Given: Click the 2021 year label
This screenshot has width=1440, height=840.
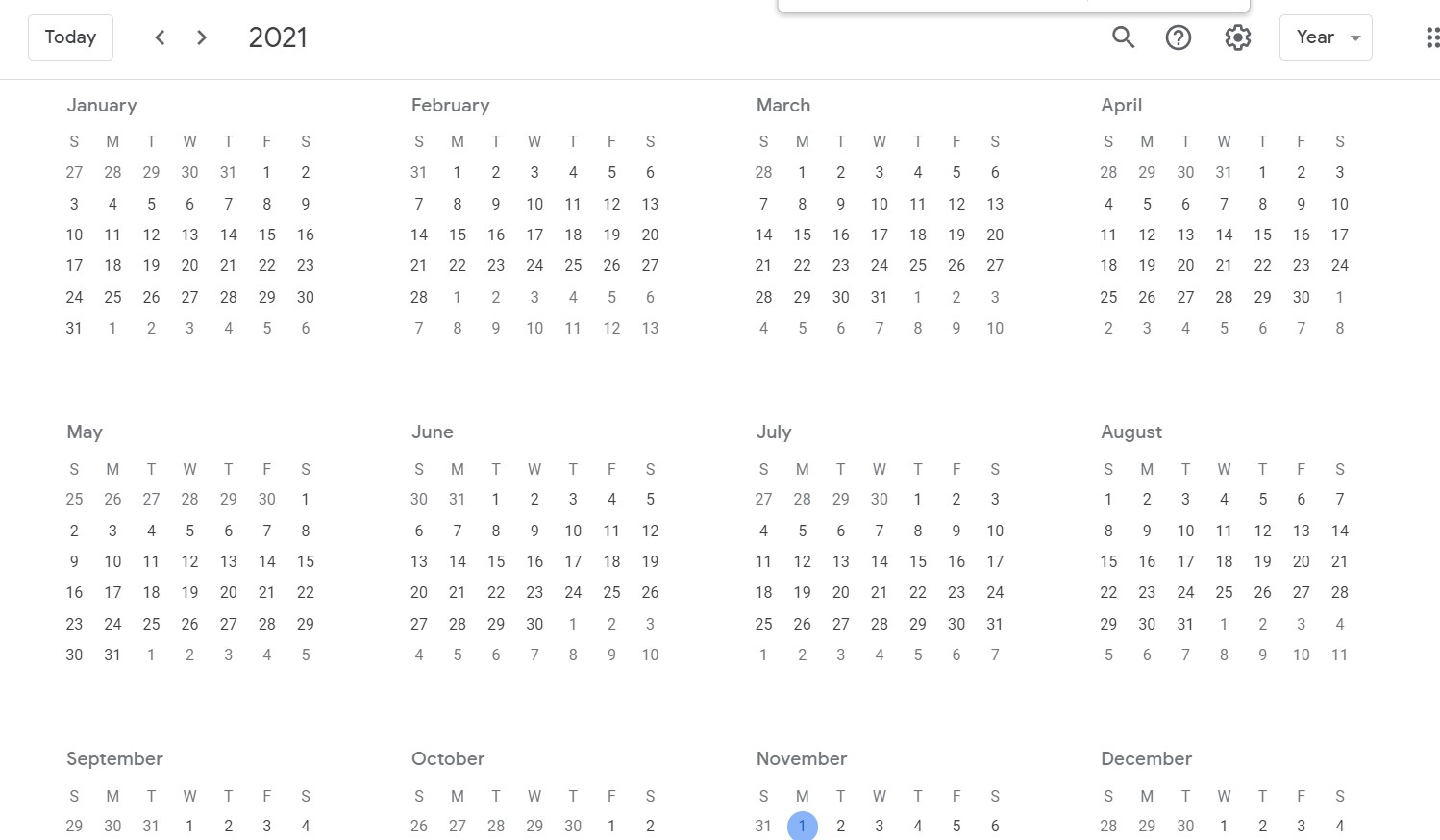Looking at the screenshot, I should [x=278, y=37].
